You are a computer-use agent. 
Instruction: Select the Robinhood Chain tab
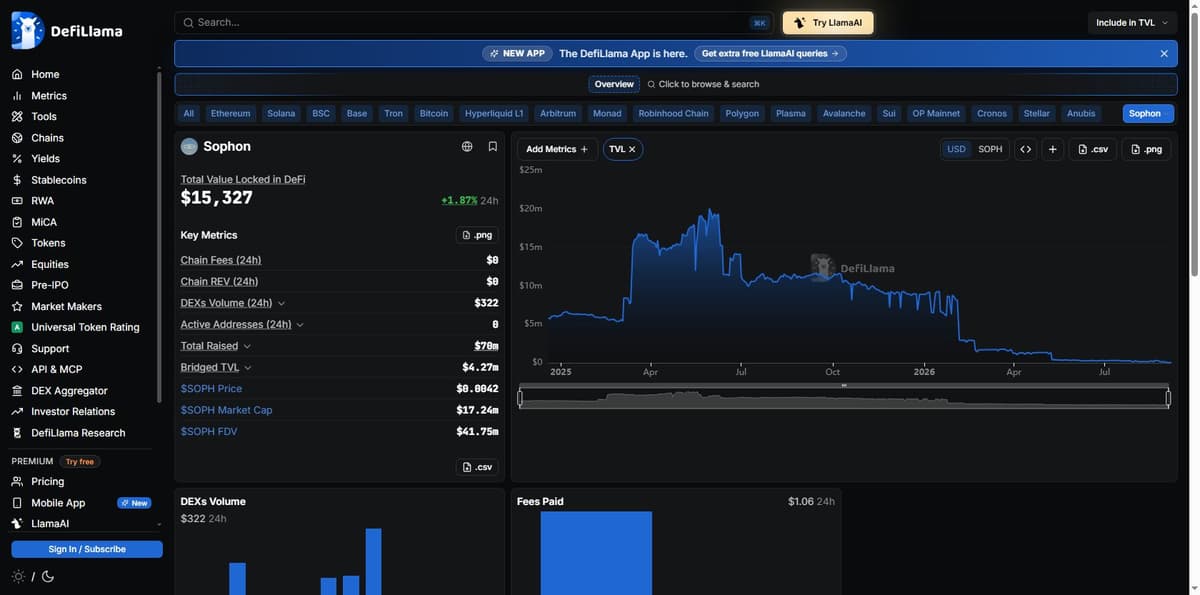(x=673, y=113)
